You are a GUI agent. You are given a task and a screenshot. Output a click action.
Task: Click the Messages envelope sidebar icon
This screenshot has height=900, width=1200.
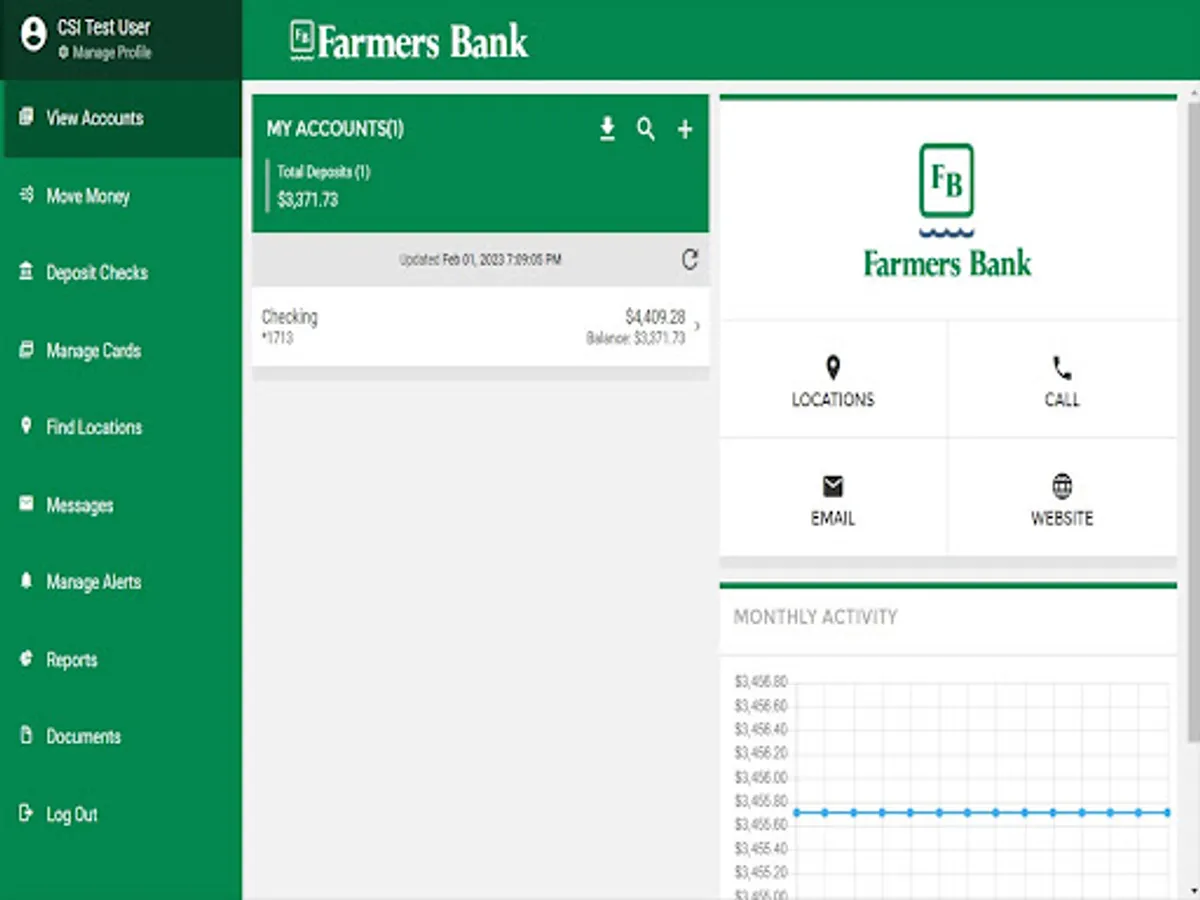pyautogui.click(x=26, y=504)
